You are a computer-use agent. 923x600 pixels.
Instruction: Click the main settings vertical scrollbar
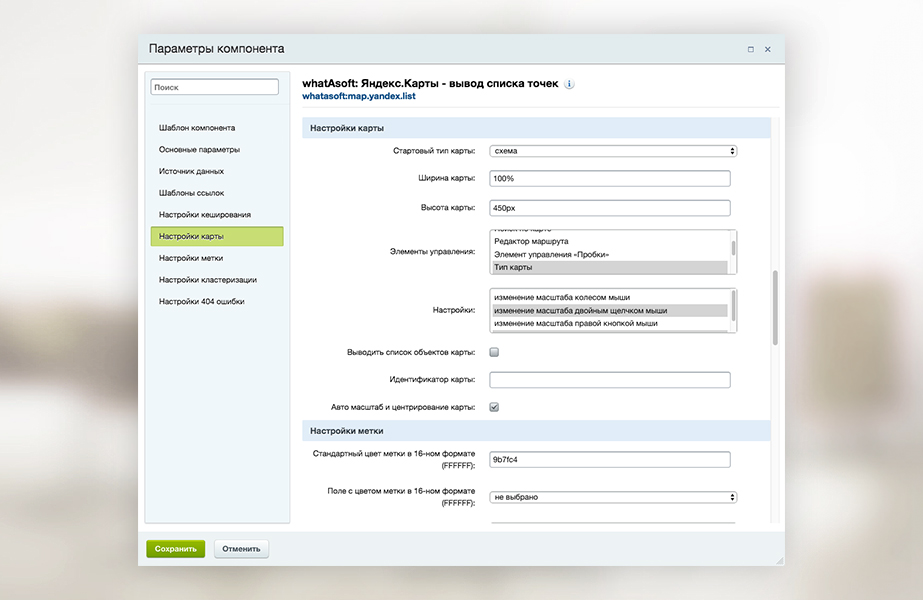[775, 309]
